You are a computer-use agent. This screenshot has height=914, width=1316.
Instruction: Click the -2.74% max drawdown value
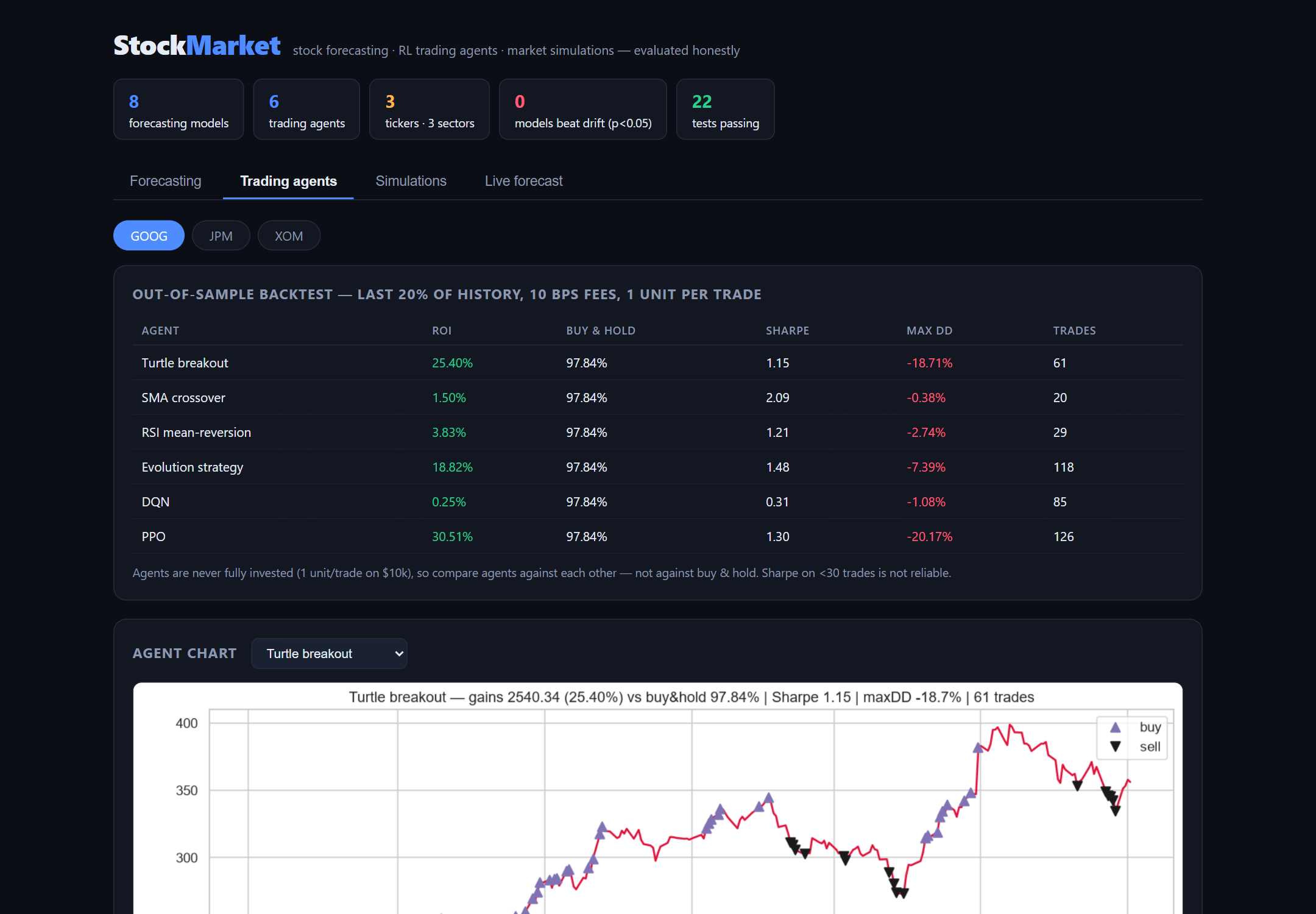pos(926,433)
